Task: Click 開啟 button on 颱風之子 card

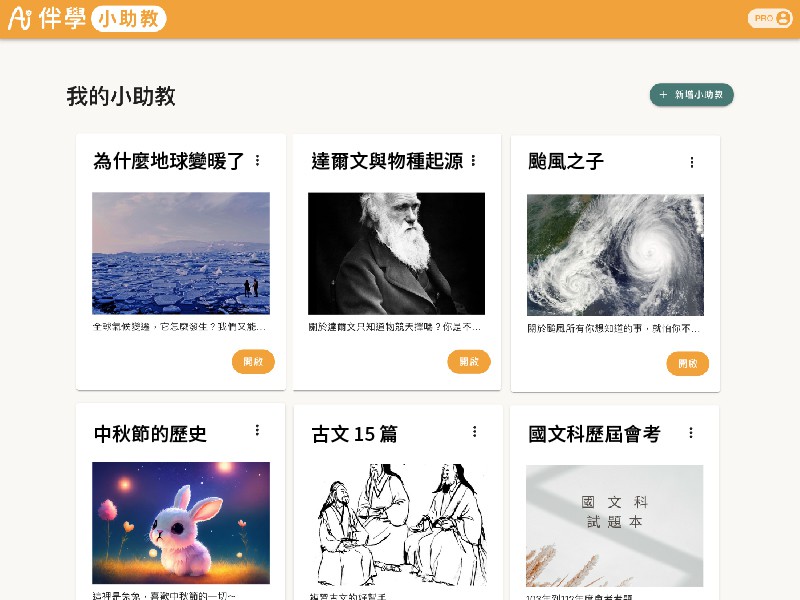Action: 688,363
